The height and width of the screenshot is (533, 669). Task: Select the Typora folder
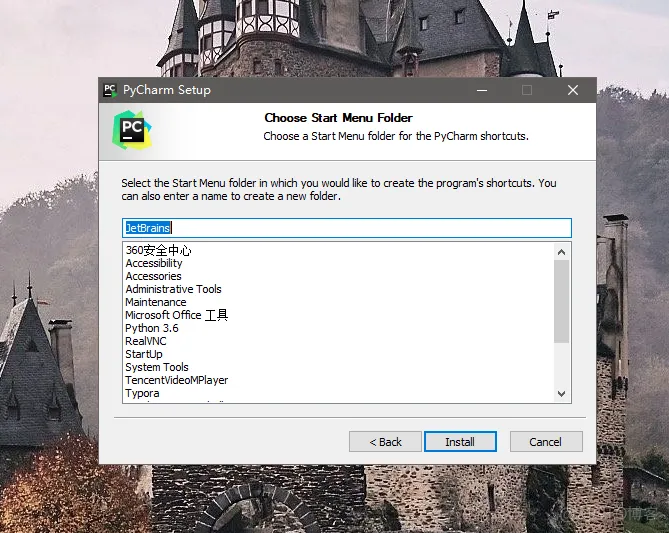[x=142, y=393]
